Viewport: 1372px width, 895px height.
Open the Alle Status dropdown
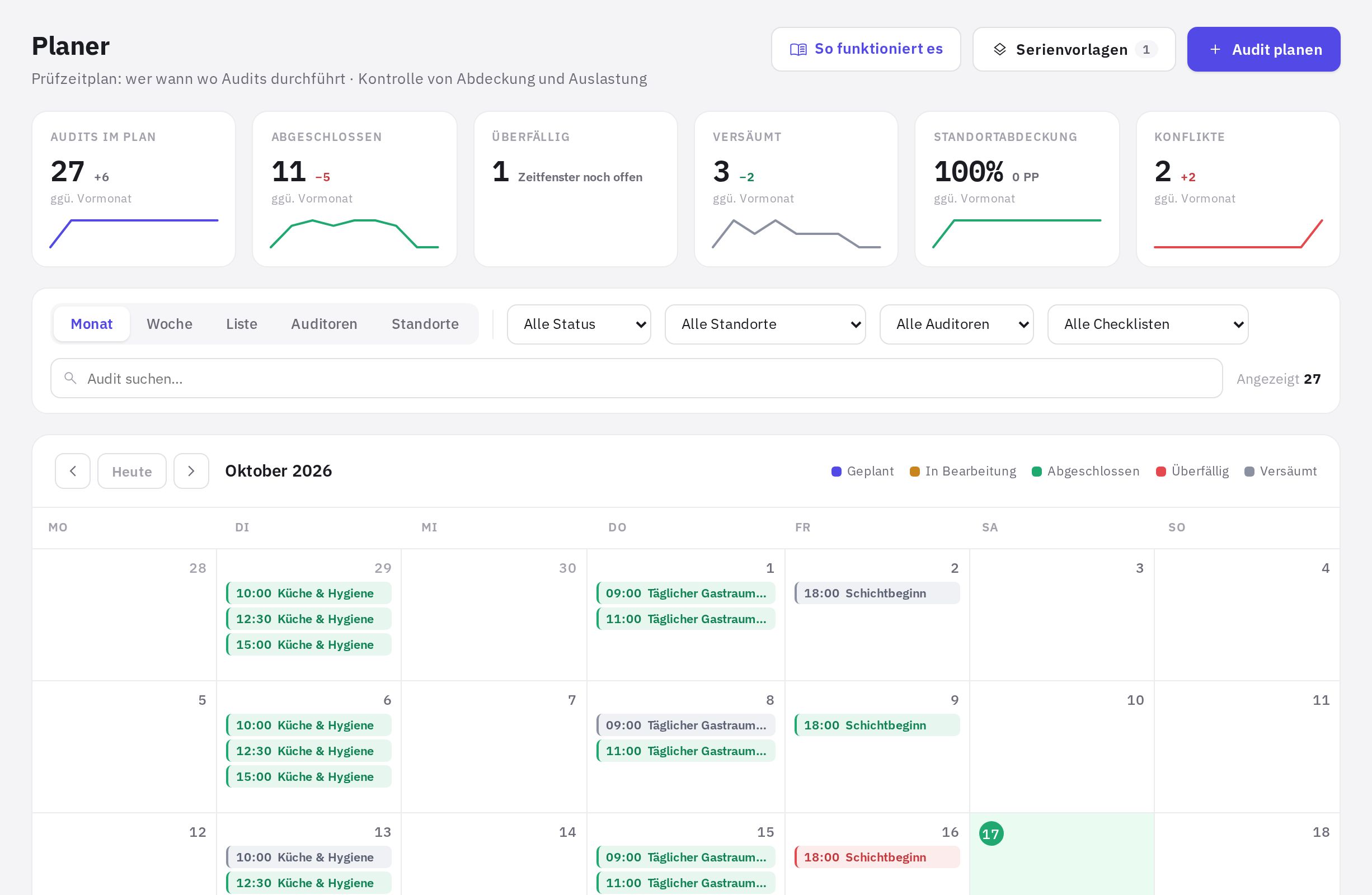579,324
